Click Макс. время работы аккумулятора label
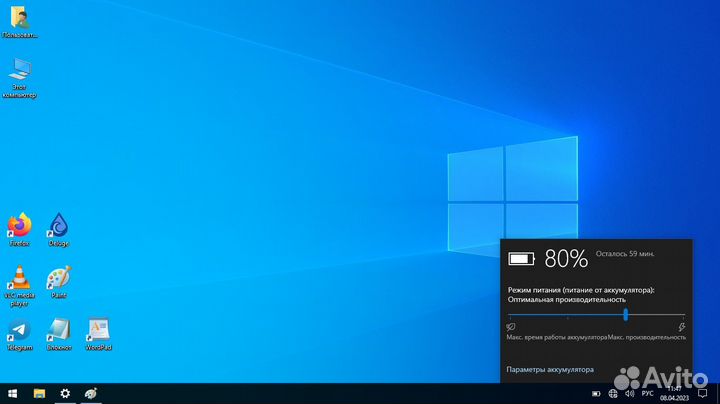The width and height of the screenshot is (720, 404). tap(557, 337)
